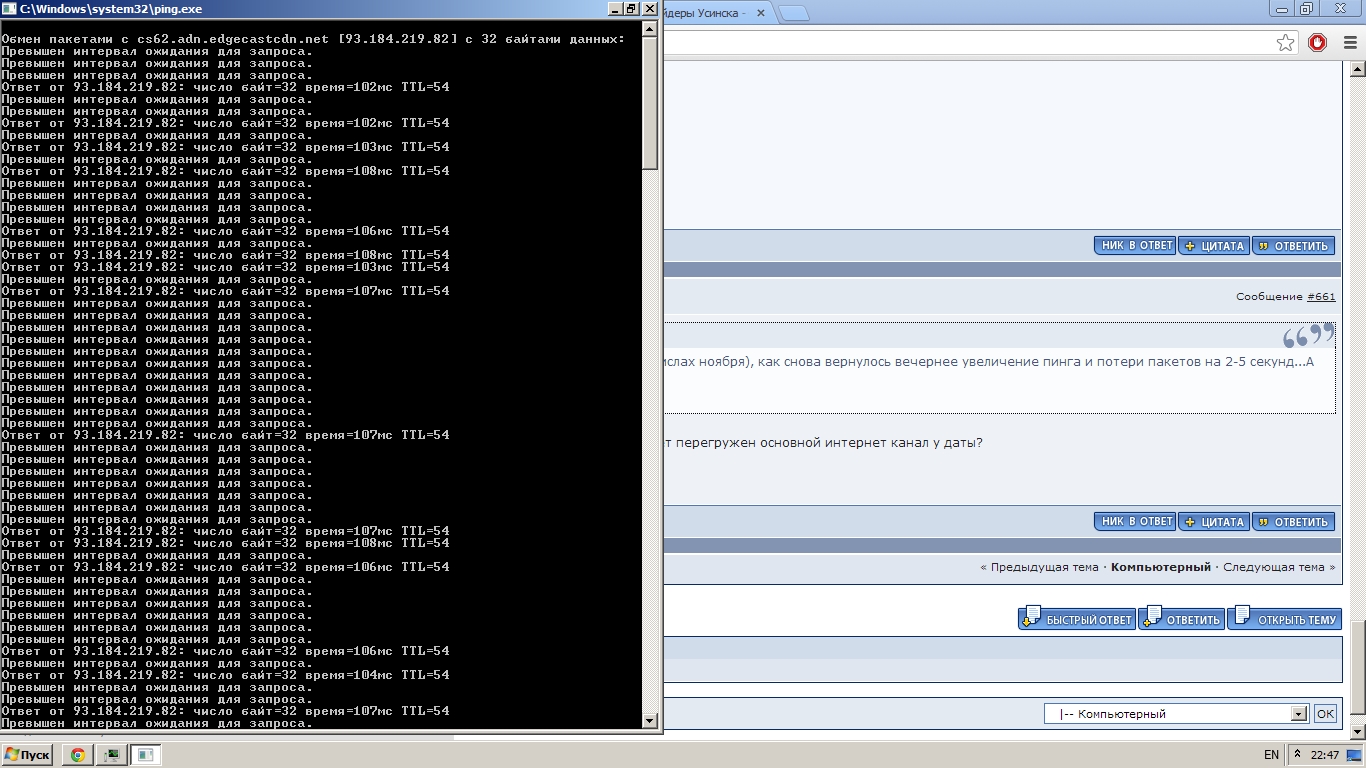Click the ОТКРЫТЬ ТЕМУ button
This screenshot has height=768, width=1366.
click(1285, 619)
